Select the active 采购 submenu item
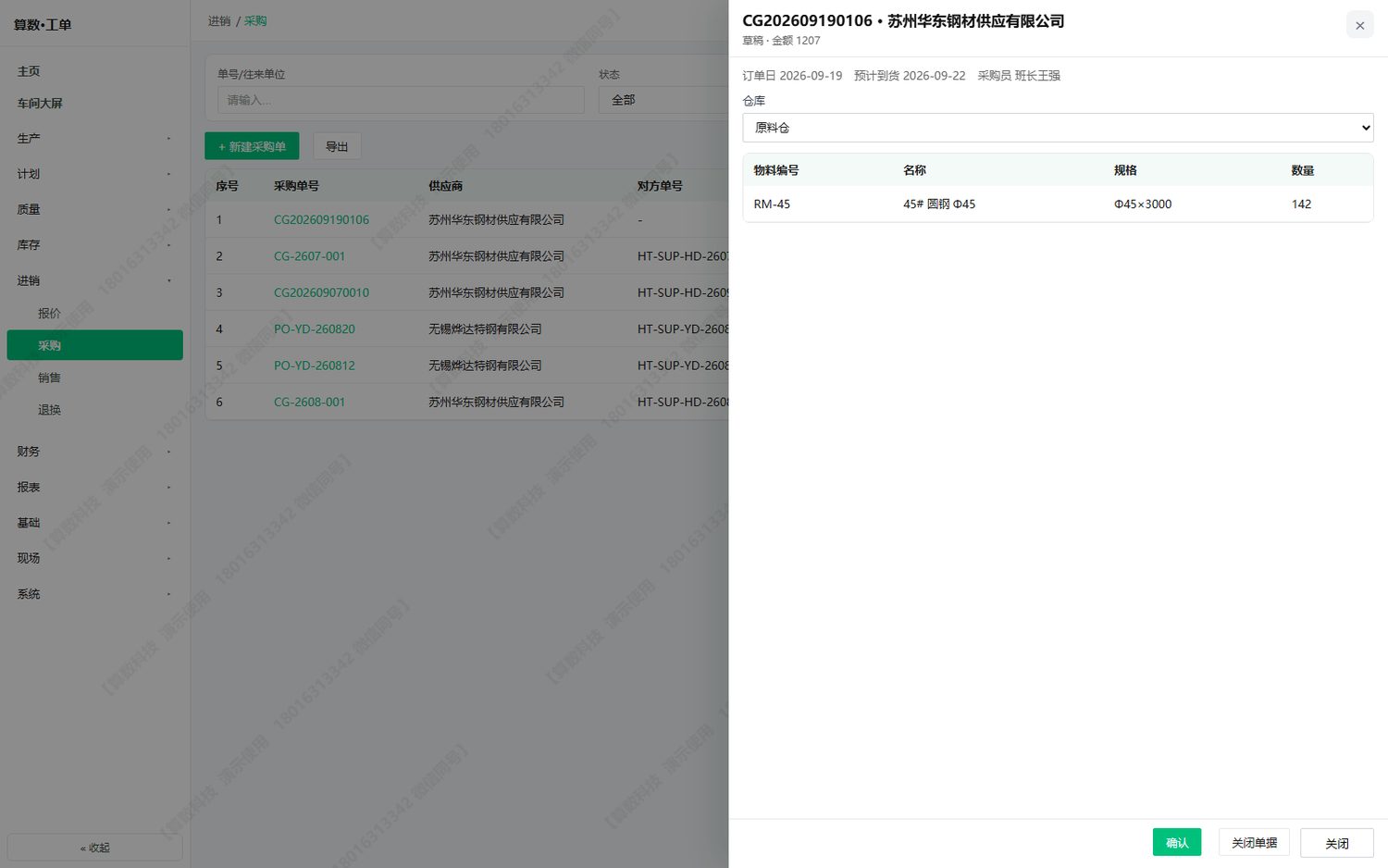The height and width of the screenshot is (868, 1388). click(94, 345)
